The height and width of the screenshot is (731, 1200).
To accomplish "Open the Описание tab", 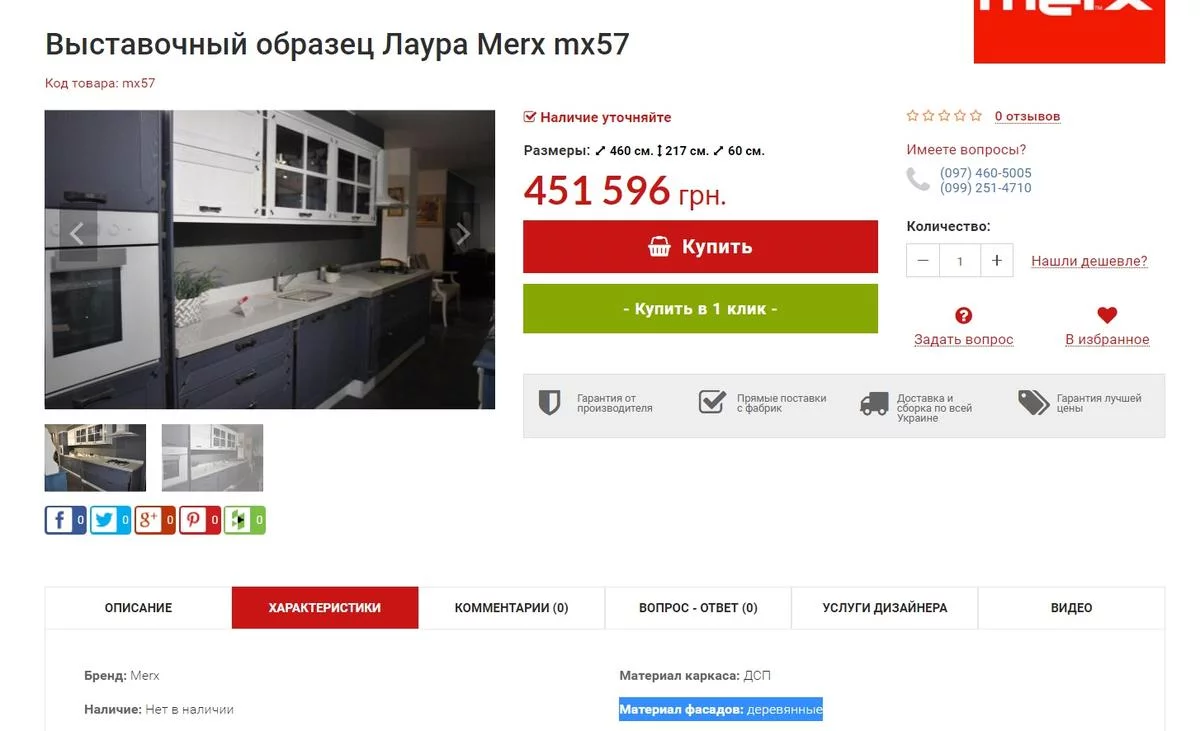I will point(139,608).
